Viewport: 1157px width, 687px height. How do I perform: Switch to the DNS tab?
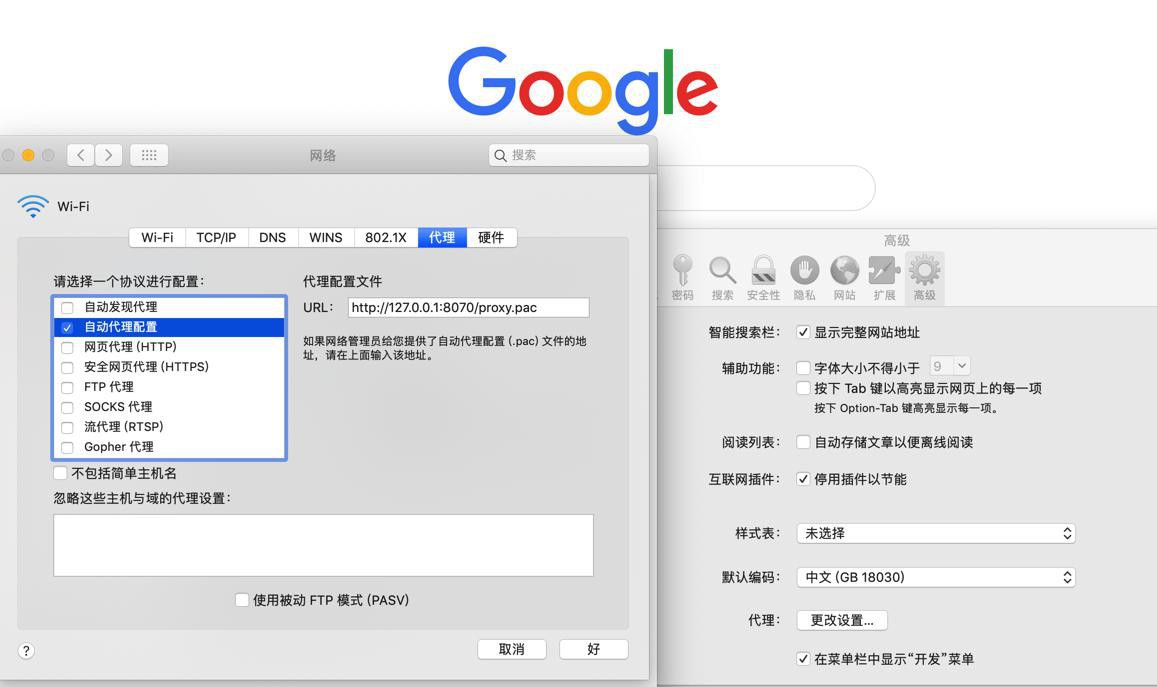pyautogui.click(x=272, y=238)
